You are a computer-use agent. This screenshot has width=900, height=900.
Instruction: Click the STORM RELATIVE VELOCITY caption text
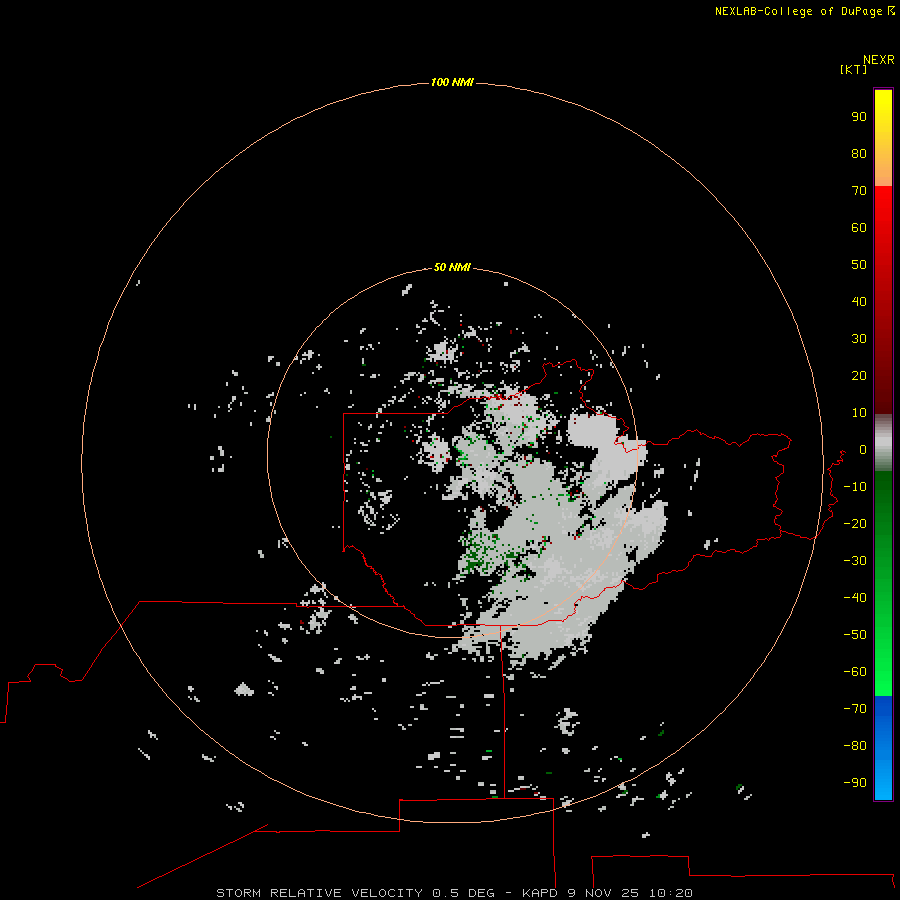point(319,893)
